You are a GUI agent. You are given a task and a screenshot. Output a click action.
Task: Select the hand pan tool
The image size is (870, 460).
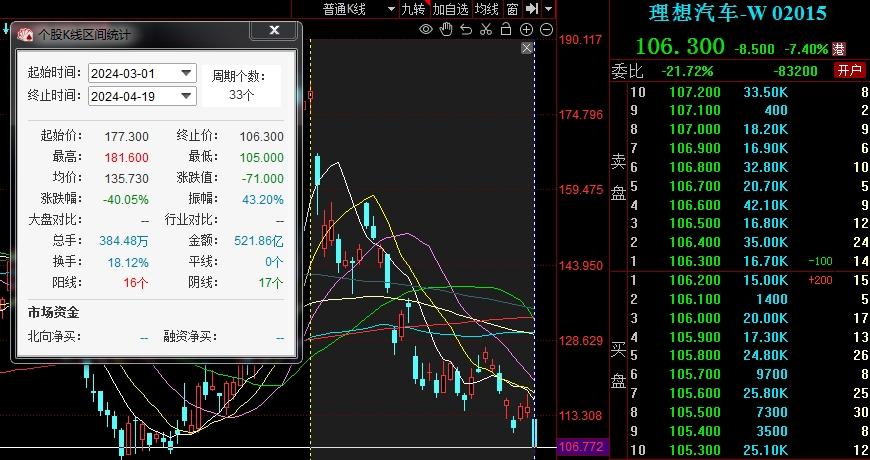pyautogui.click(x=446, y=29)
